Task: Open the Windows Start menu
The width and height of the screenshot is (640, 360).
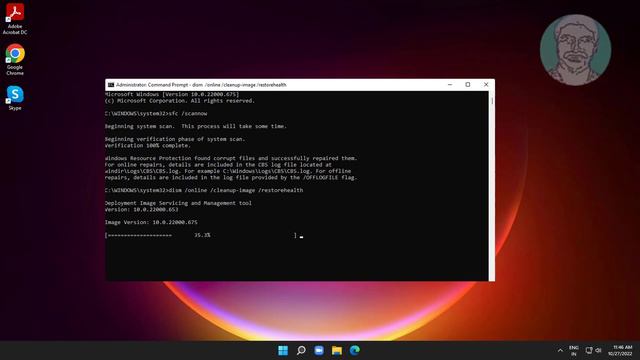Action: [283, 350]
